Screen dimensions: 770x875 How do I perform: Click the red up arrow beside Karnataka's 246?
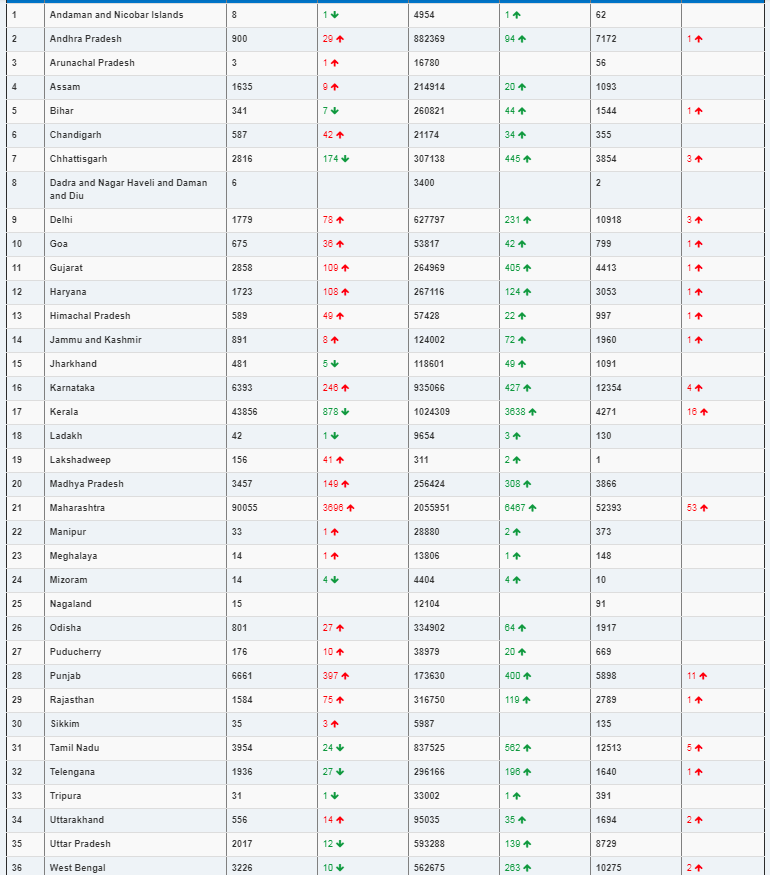point(345,388)
